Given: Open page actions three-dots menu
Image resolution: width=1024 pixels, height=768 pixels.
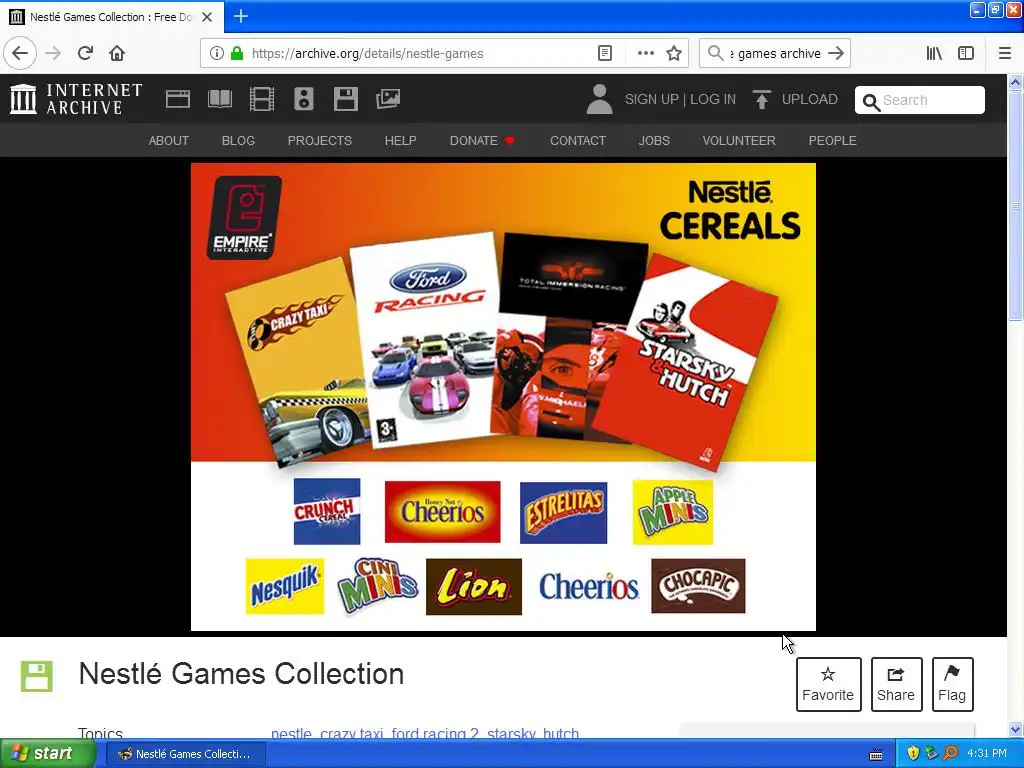Looking at the screenshot, I should click(645, 53).
